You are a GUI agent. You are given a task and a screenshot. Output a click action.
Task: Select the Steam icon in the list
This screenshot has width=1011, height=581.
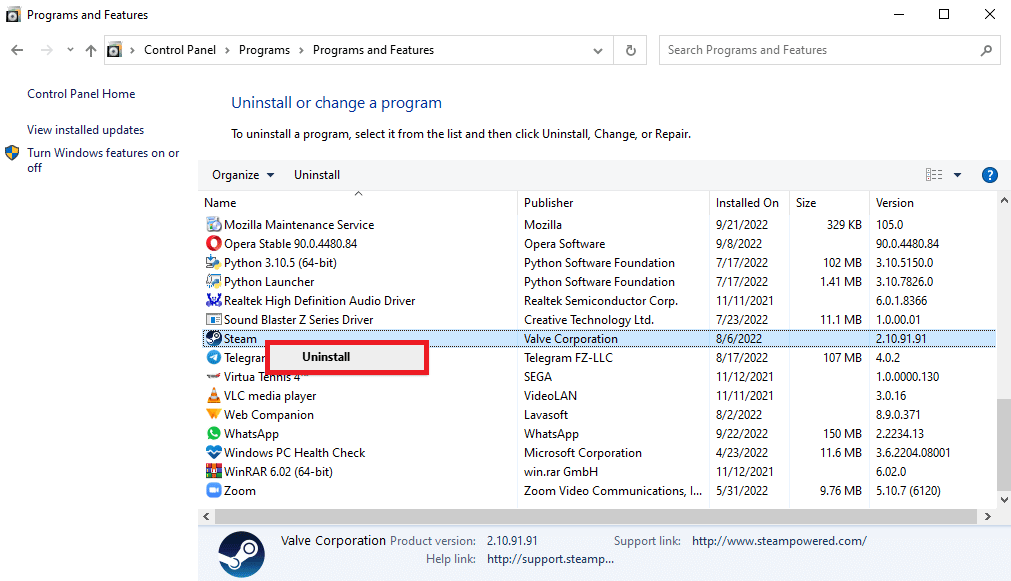(x=214, y=338)
